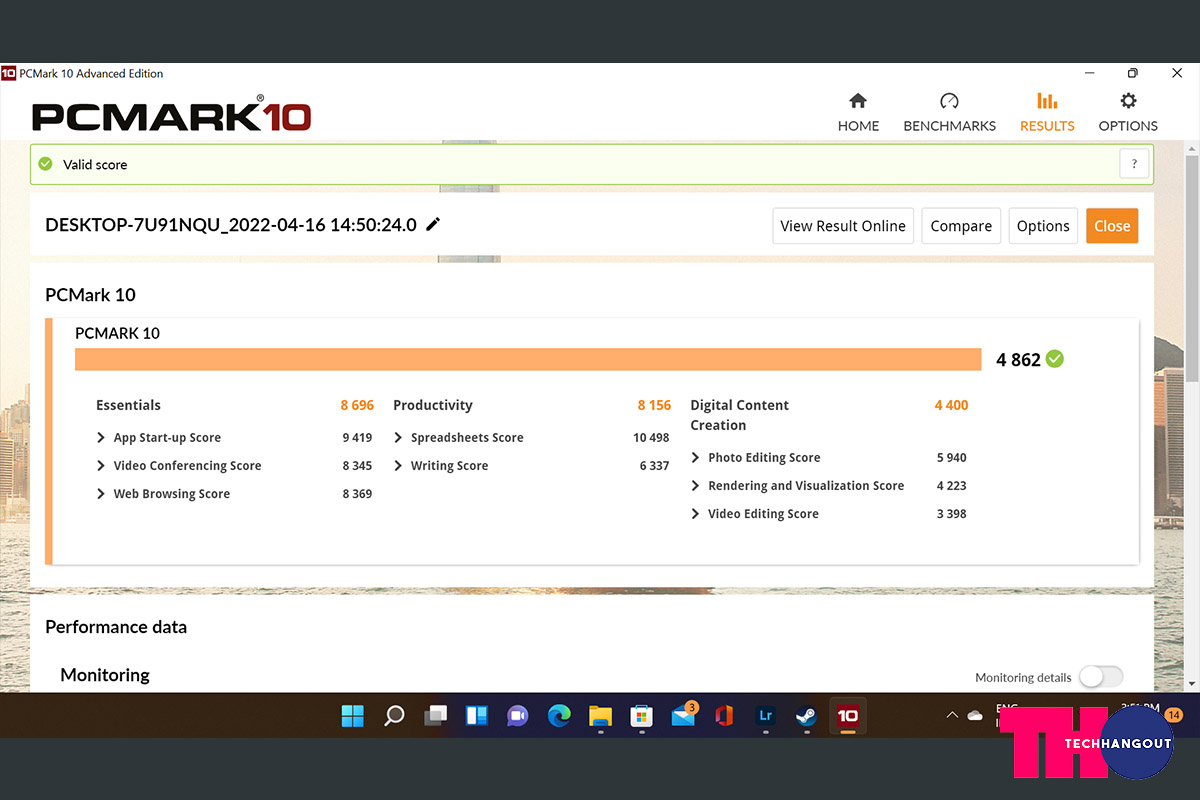Image resolution: width=1200 pixels, height=800 pixels.
Task: Open File Explorer from the taskbar
Action: (x=600, y=716)
